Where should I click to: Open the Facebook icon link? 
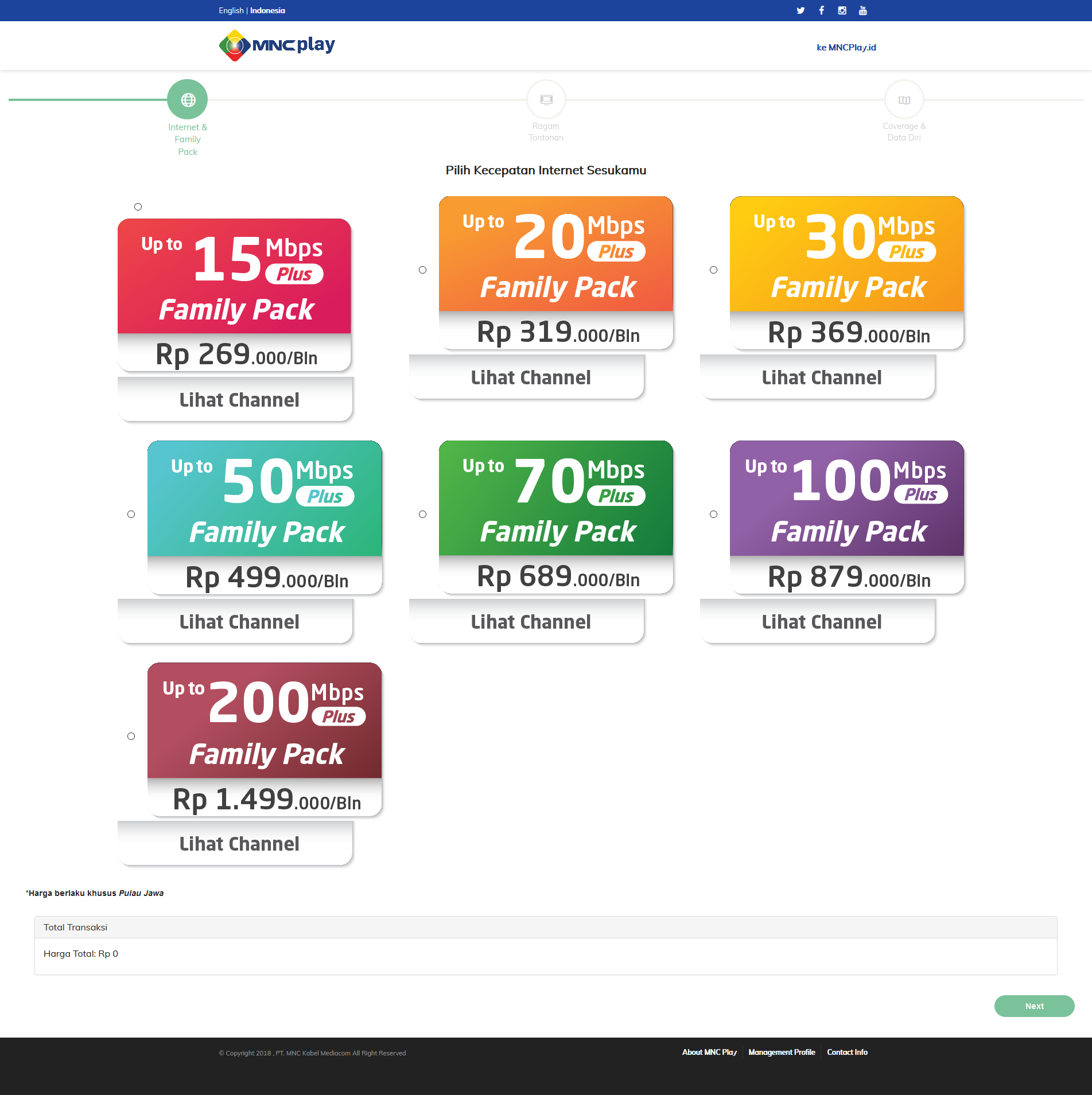[x=821, y=10]
